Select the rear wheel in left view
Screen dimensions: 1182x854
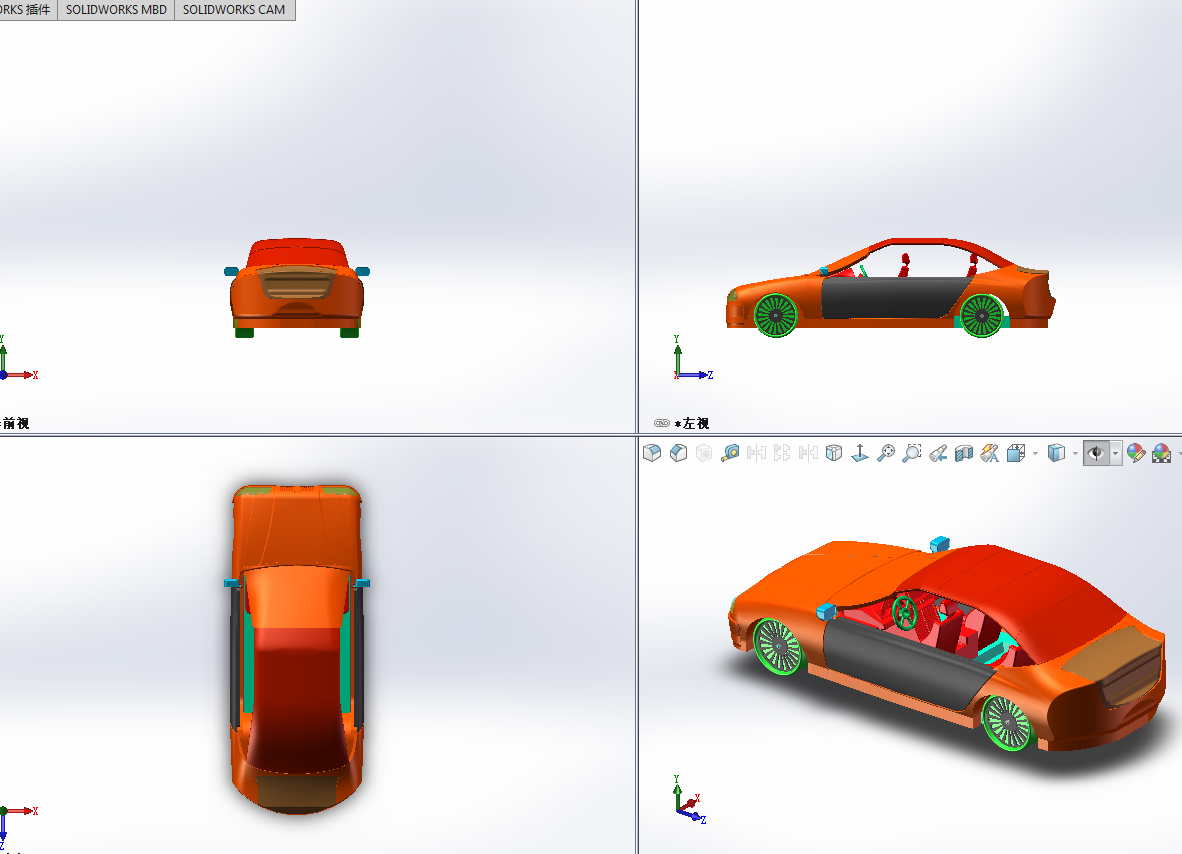click(x=982, y=315)
